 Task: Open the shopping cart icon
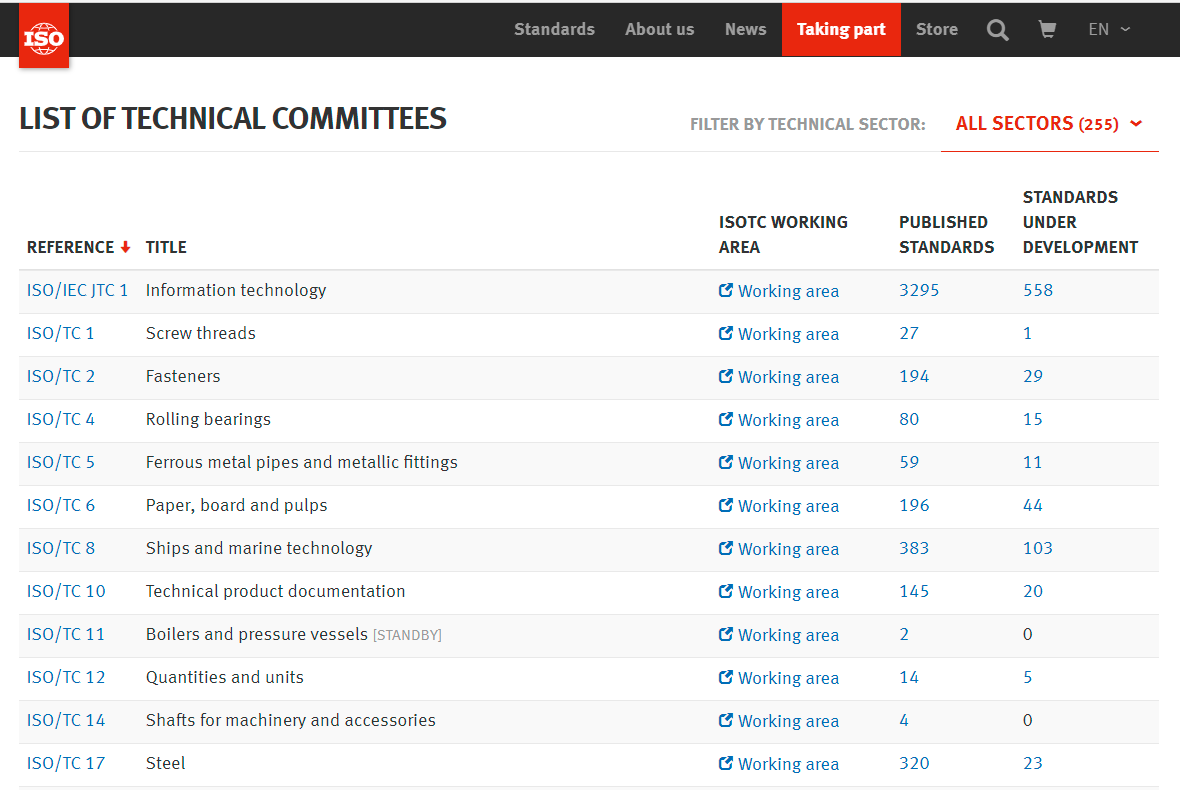pyautogui.click(x=1047, y=30)
